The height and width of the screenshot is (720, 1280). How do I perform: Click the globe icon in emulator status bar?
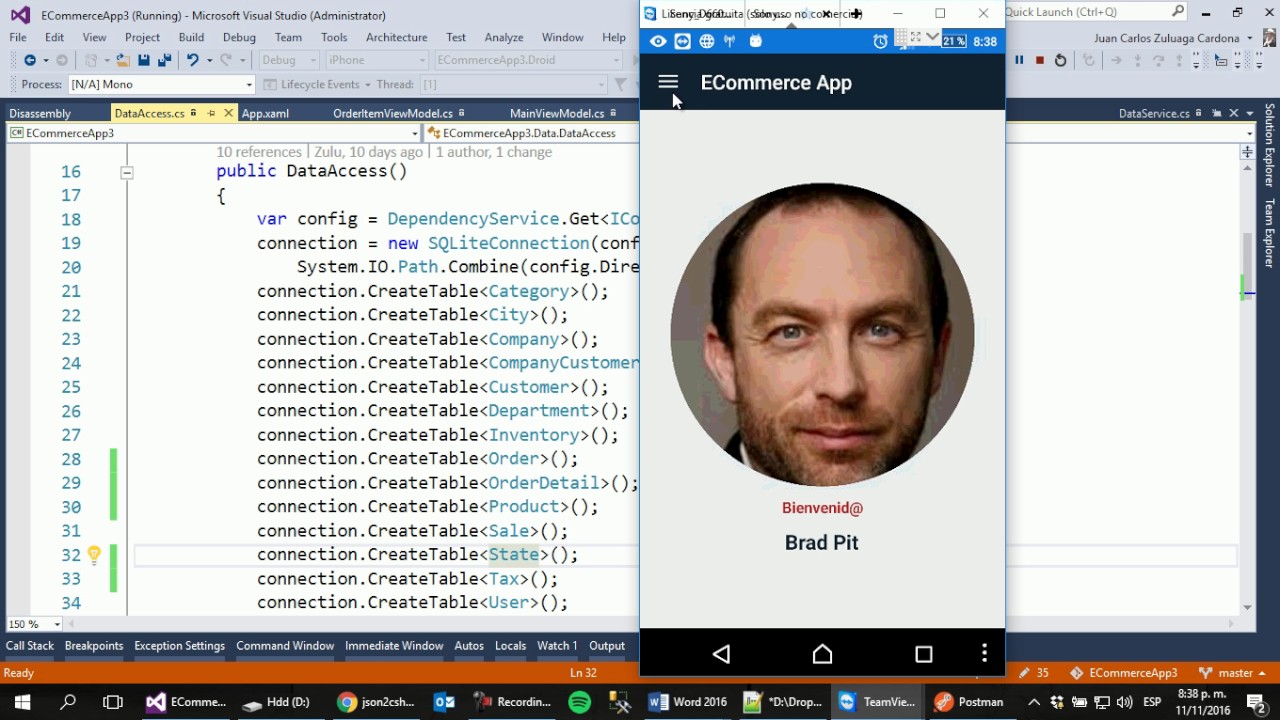point(707,41)
